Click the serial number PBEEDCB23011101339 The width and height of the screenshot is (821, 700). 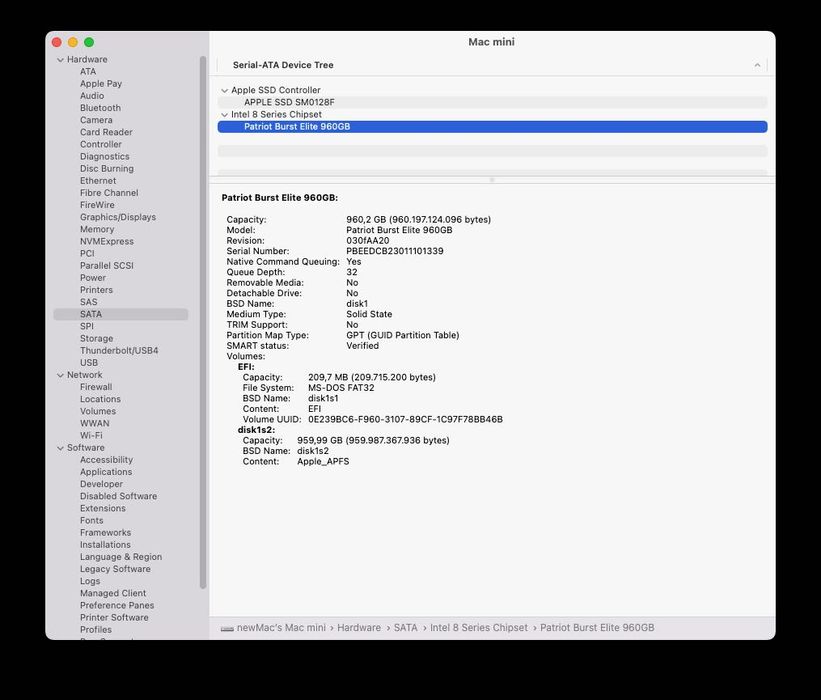pyautogui.click(x=395, y=251)
